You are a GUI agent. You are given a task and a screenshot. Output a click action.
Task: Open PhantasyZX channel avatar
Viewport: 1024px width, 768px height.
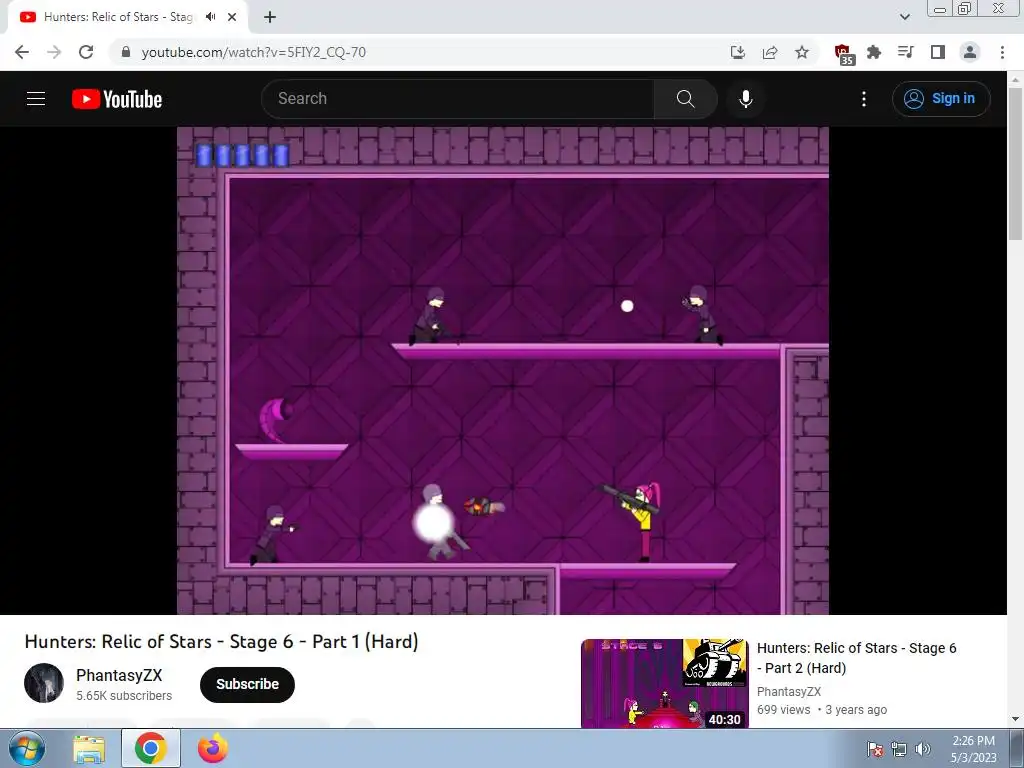(x=44, y=683)
